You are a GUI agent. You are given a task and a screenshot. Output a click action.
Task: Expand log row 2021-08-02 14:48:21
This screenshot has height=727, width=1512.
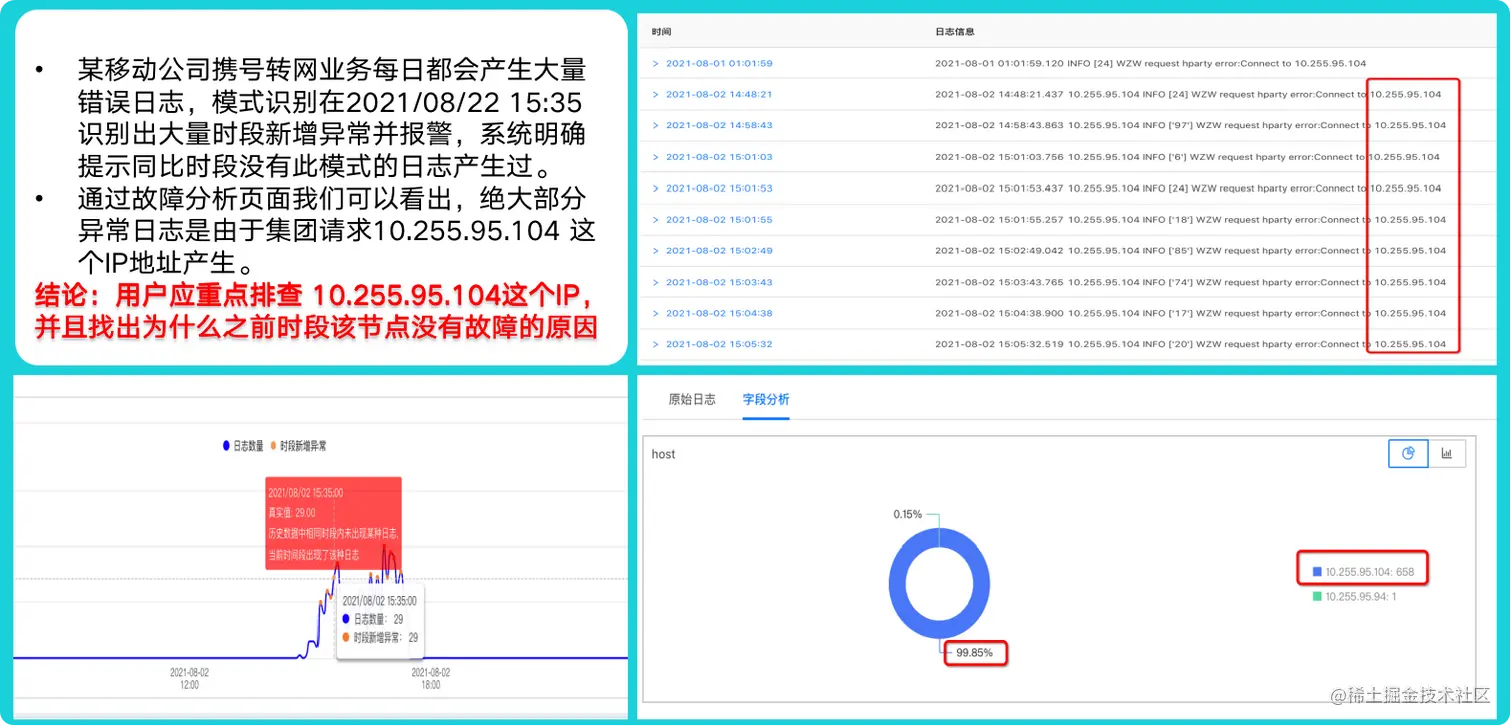tap(656, 94)
